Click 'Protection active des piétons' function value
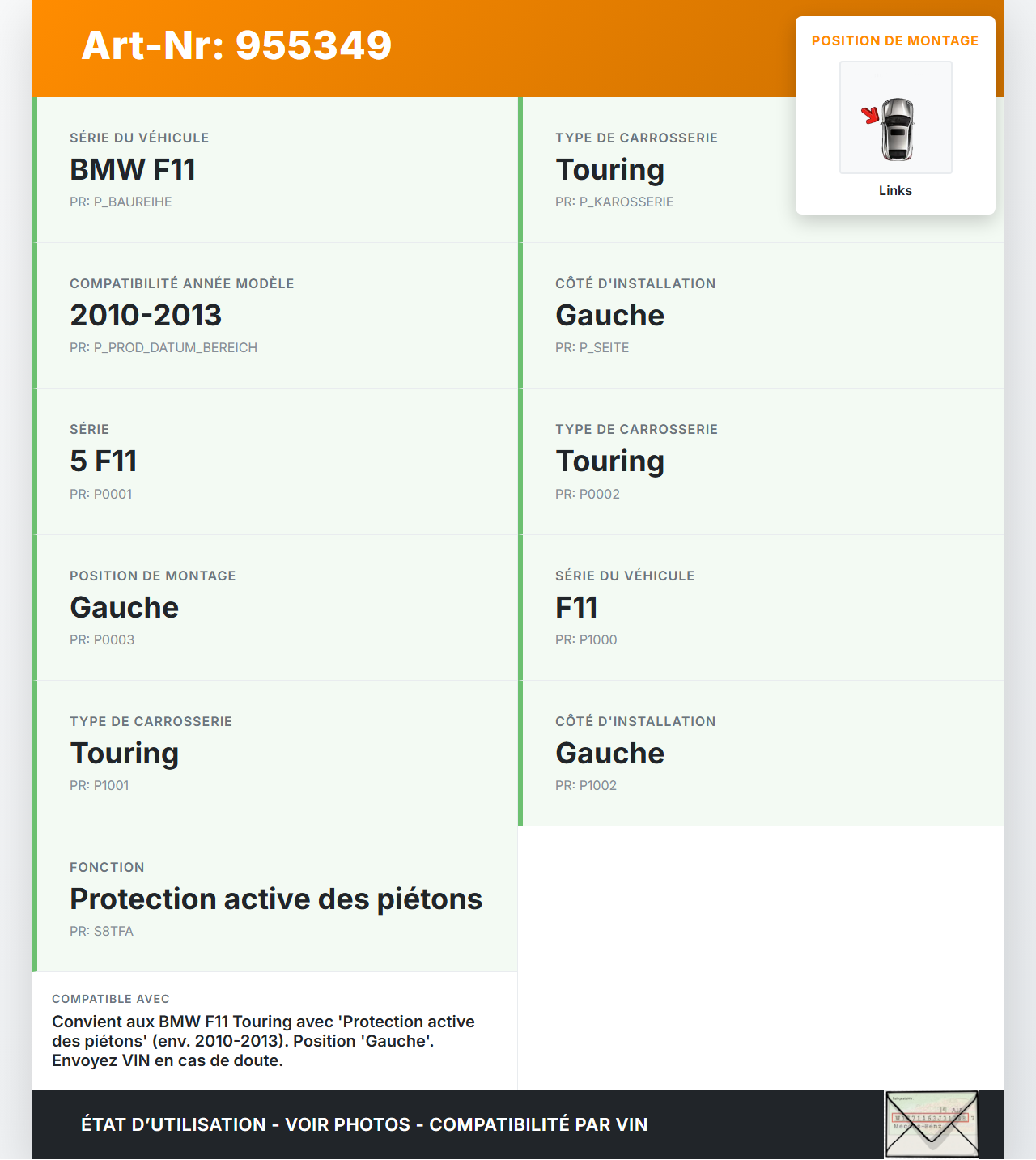 [276, 899]
